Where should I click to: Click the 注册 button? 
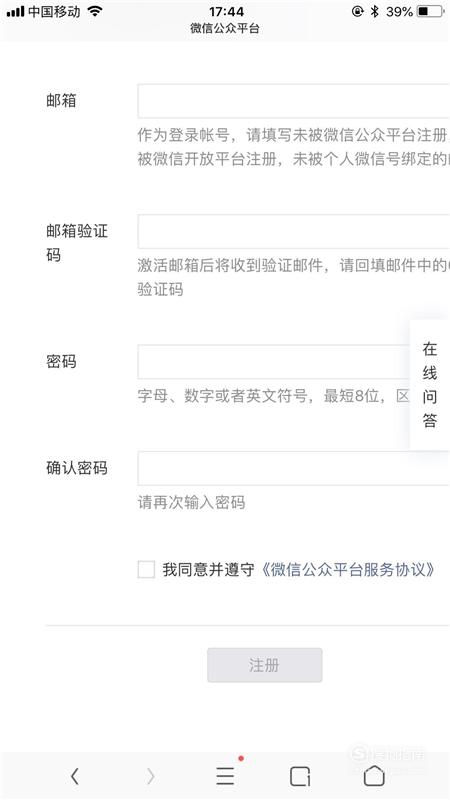point(264,665)
